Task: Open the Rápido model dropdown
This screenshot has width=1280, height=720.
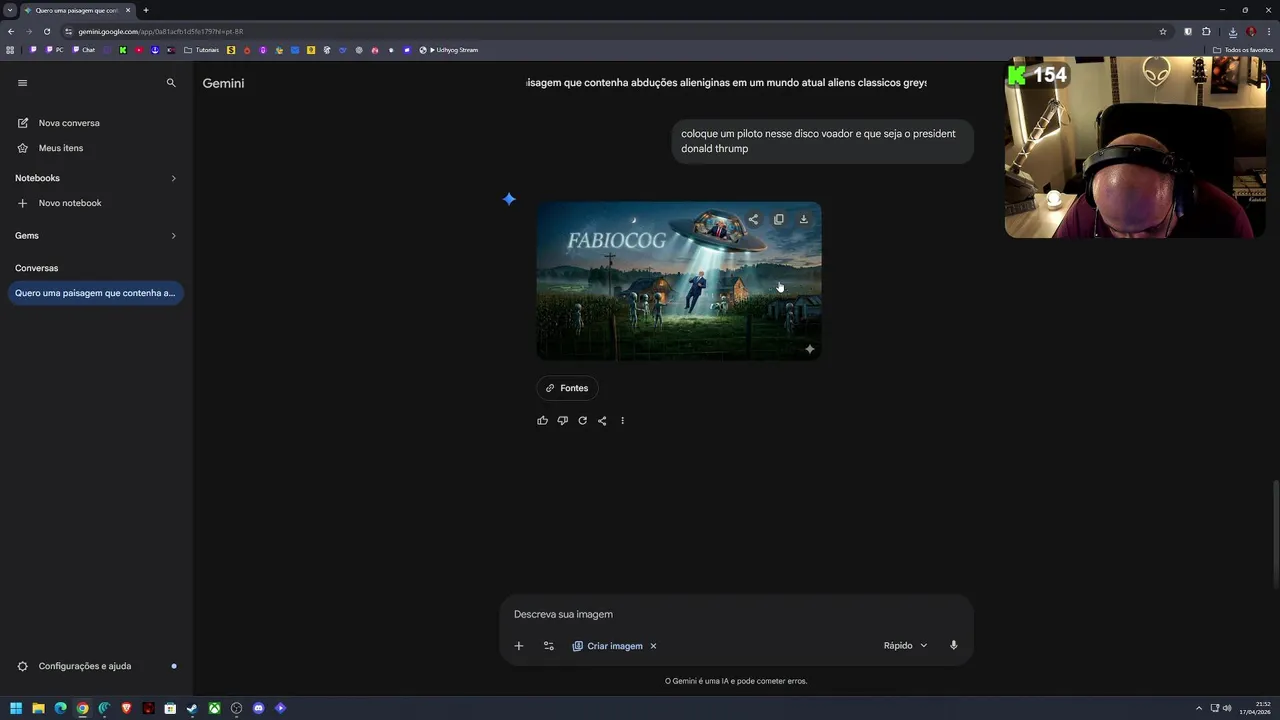Action: (905, 646)
